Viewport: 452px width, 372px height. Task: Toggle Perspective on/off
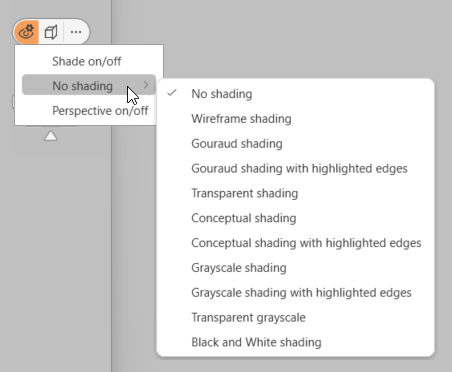tap(100, 111)
